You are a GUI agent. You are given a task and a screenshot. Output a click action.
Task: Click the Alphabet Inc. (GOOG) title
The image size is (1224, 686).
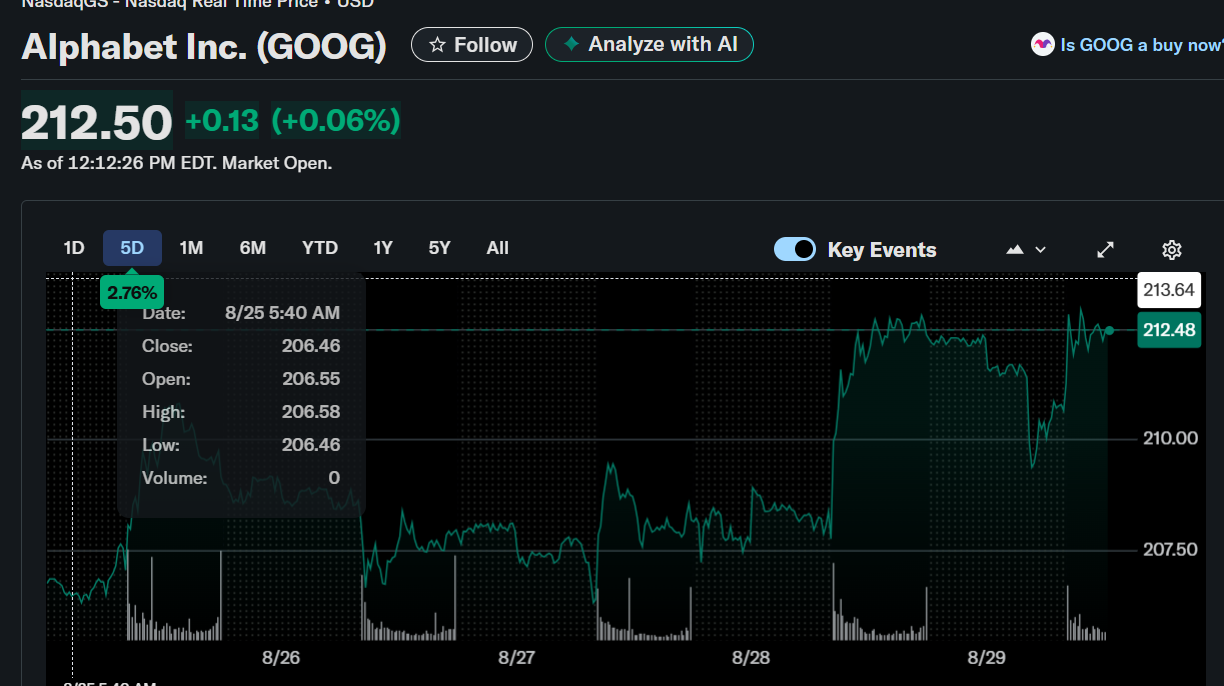point(204,47)
